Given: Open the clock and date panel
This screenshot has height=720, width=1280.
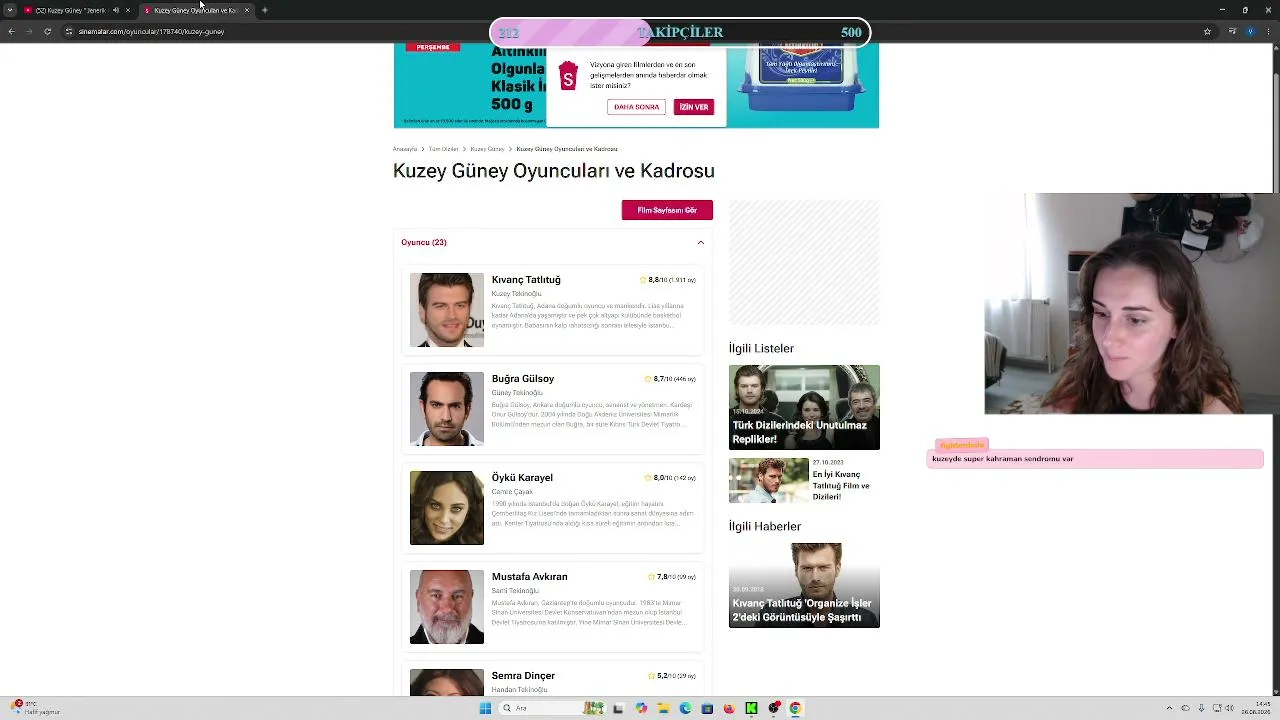Looking at the screenshot, I should 1256,708.
